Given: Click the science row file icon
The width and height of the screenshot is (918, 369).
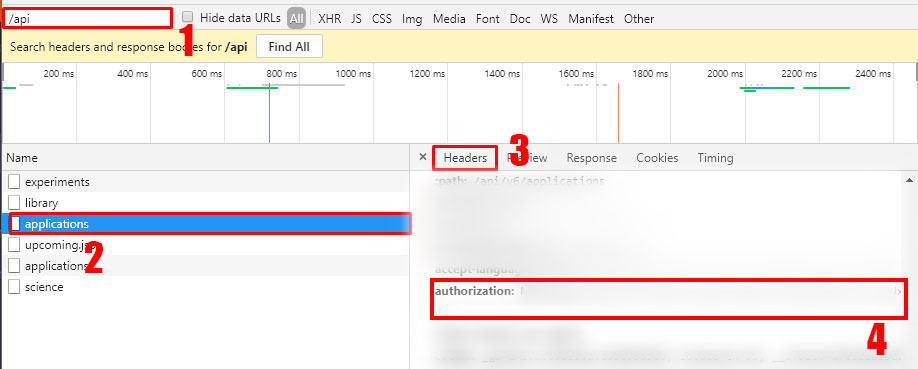Looking at the screenshot, I should click(14, 287).
